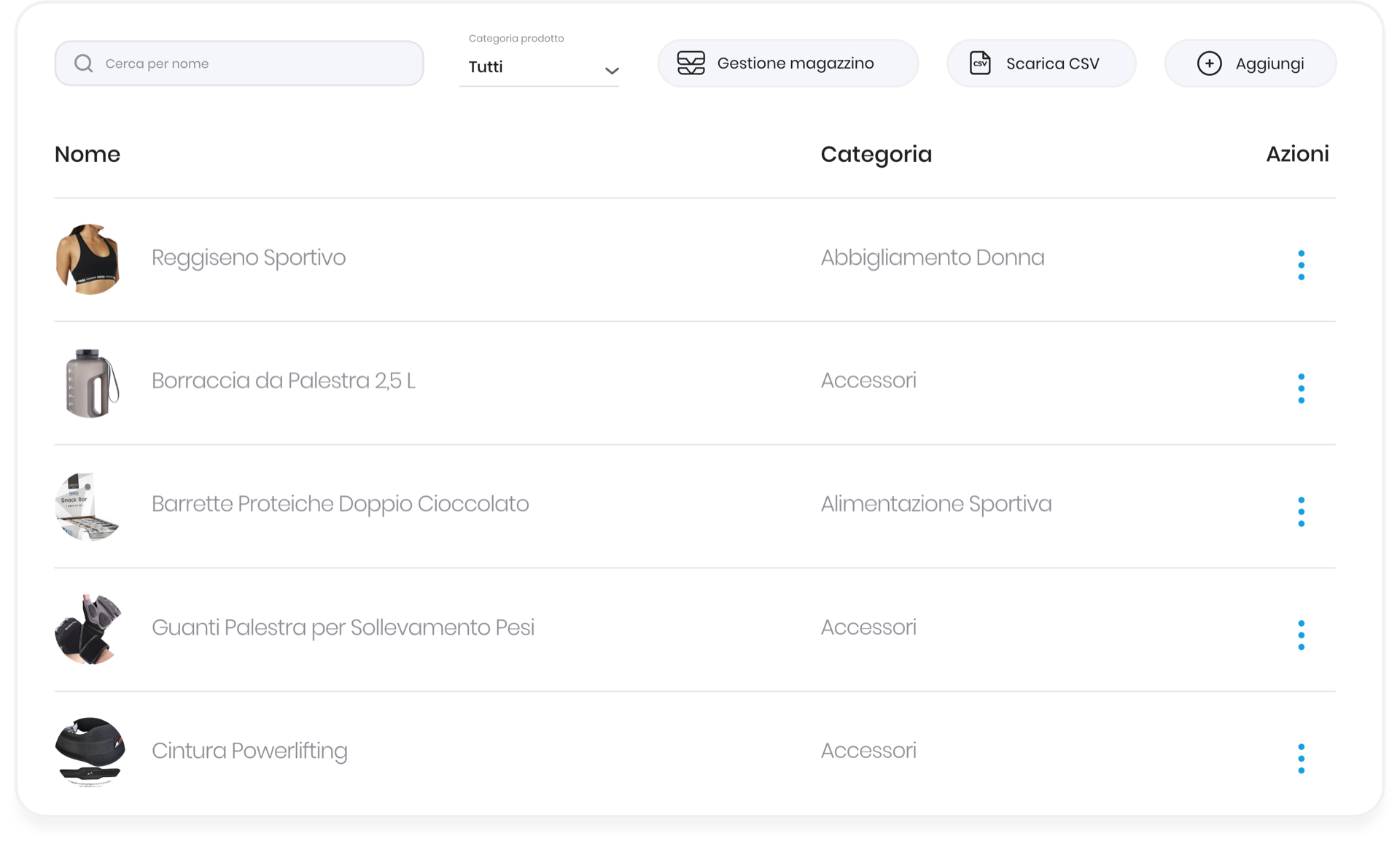Click the sports bra product thumbnail

[88, 259]
